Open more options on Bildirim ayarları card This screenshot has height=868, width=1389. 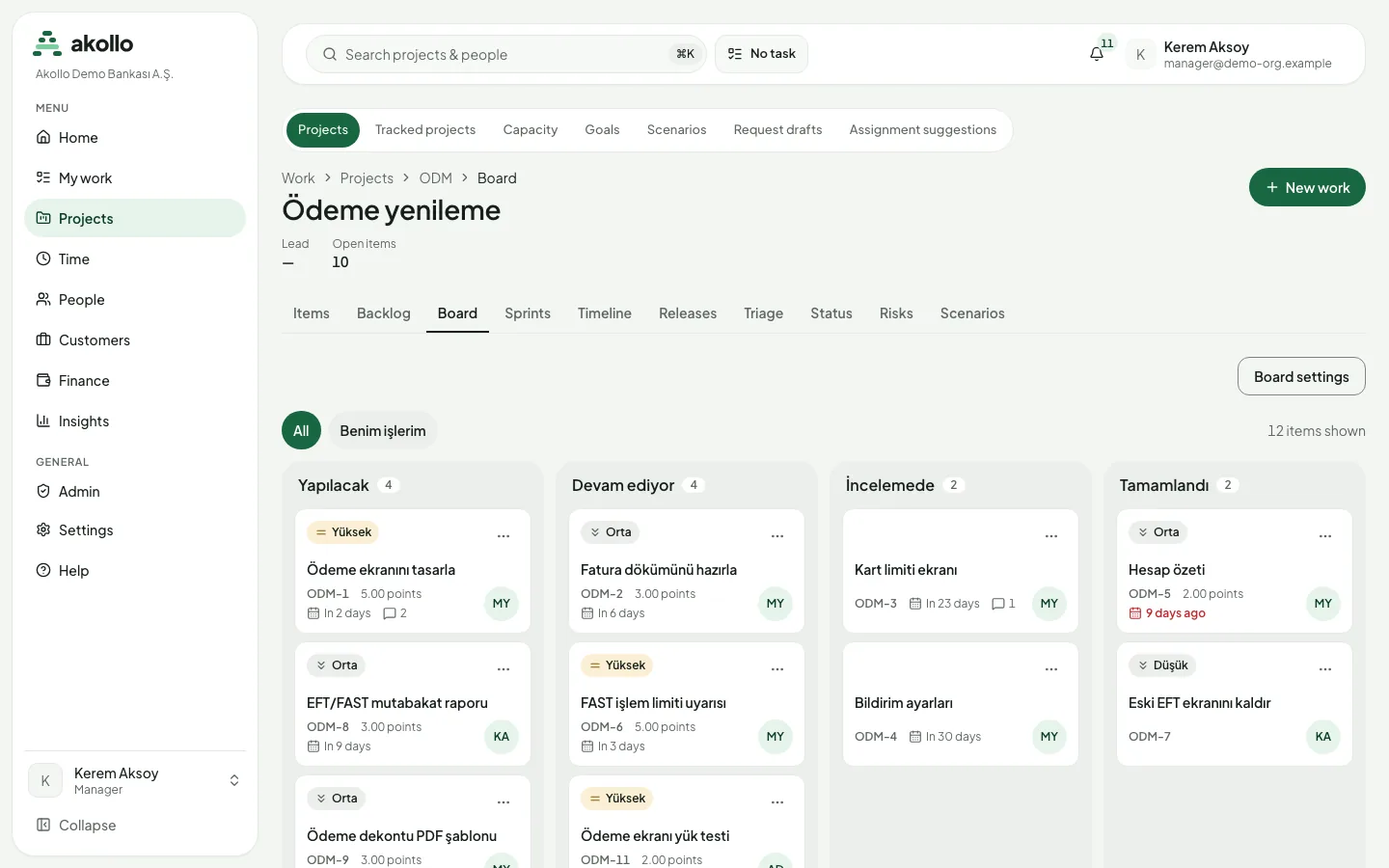pyautogui.click(x=1051, y=669)
